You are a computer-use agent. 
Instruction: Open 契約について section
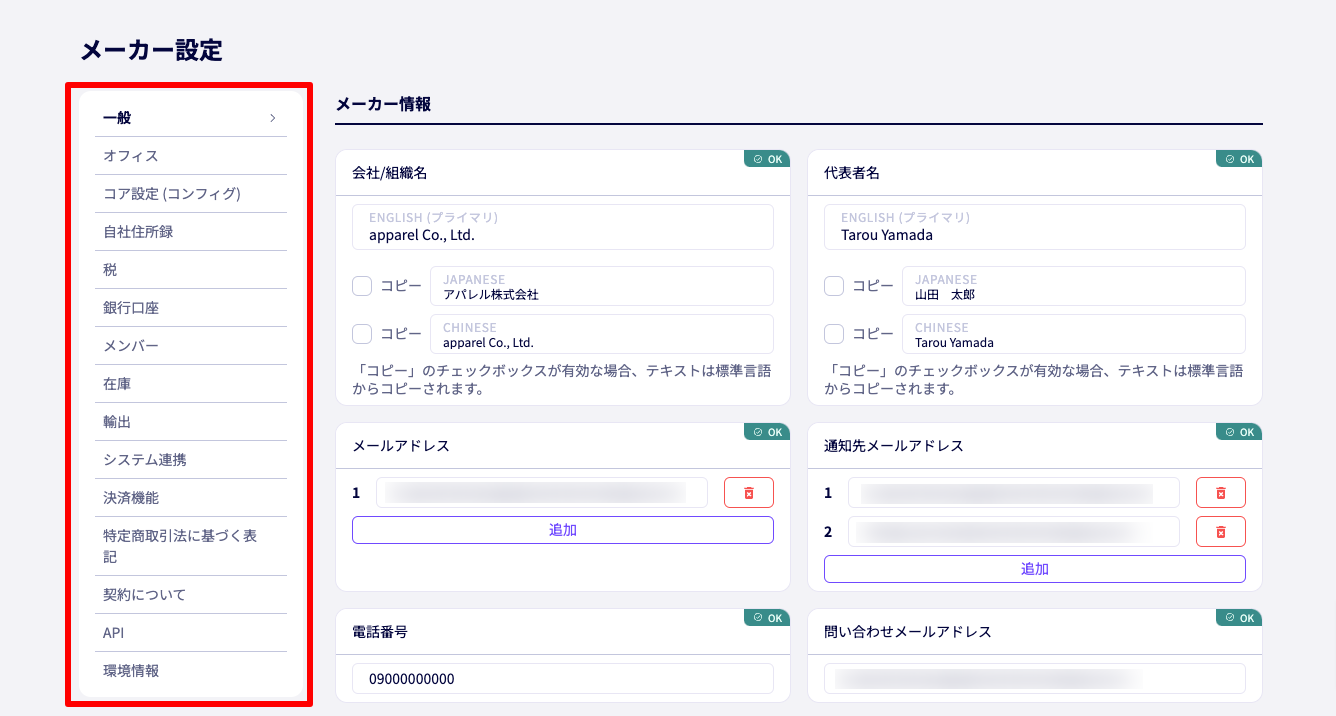coord(191,595)
